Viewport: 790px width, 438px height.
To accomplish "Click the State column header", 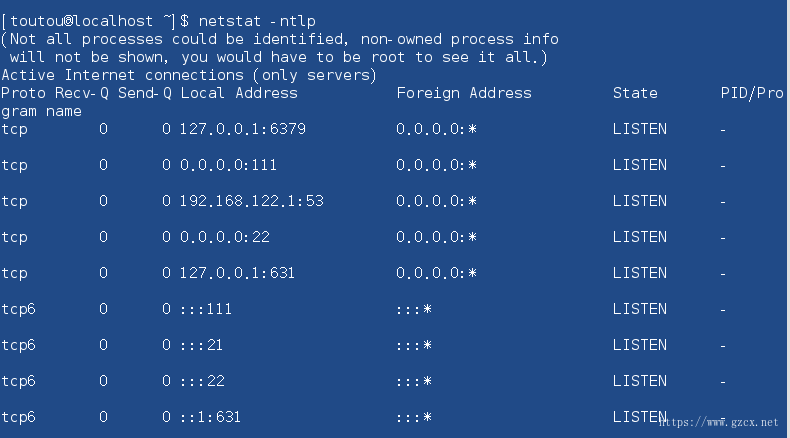I will click(635, 93).
